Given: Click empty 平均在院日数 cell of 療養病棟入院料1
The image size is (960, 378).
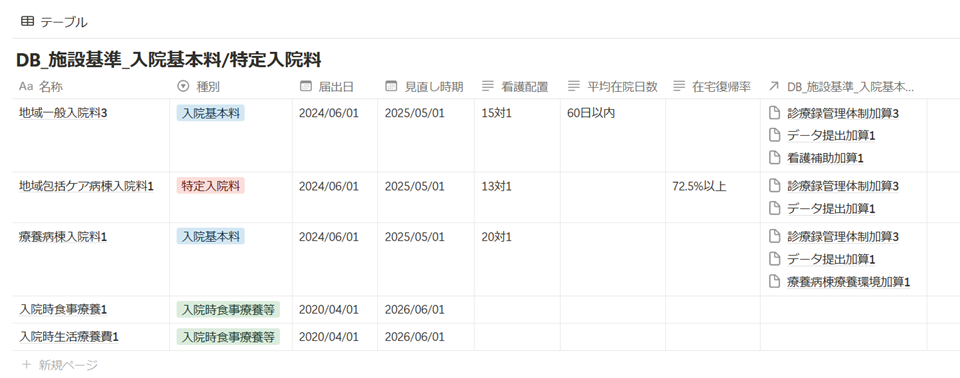Looking at the screenshot, I should coord(613,259).
